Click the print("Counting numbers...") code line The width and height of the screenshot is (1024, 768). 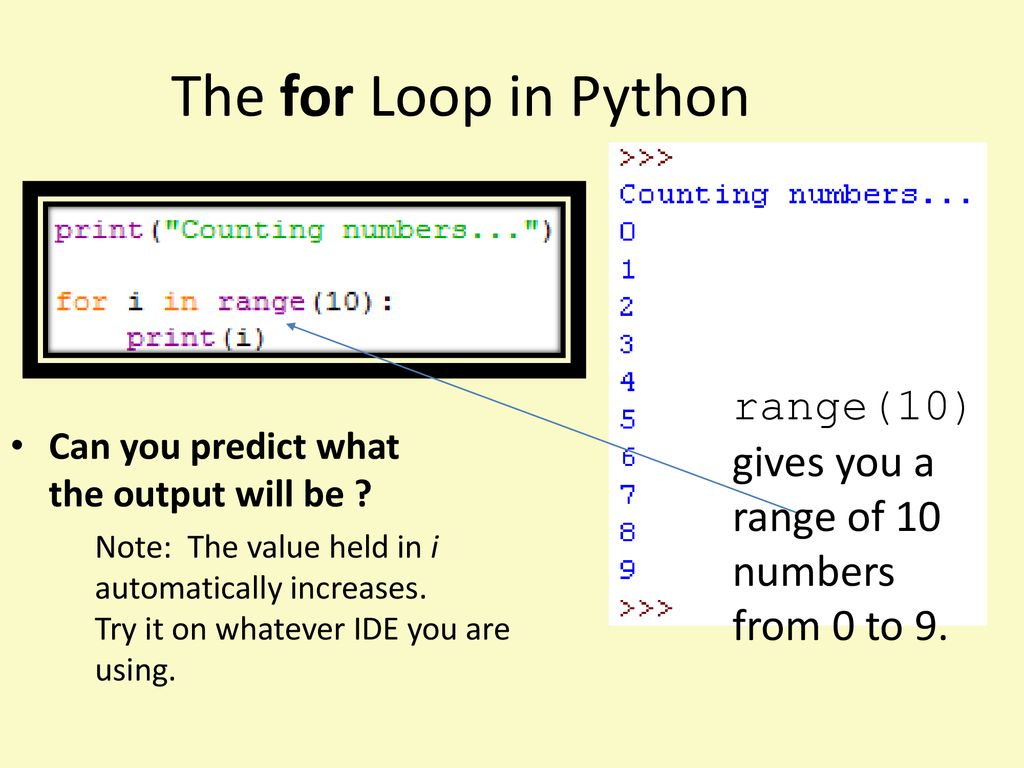coord(303,231)
